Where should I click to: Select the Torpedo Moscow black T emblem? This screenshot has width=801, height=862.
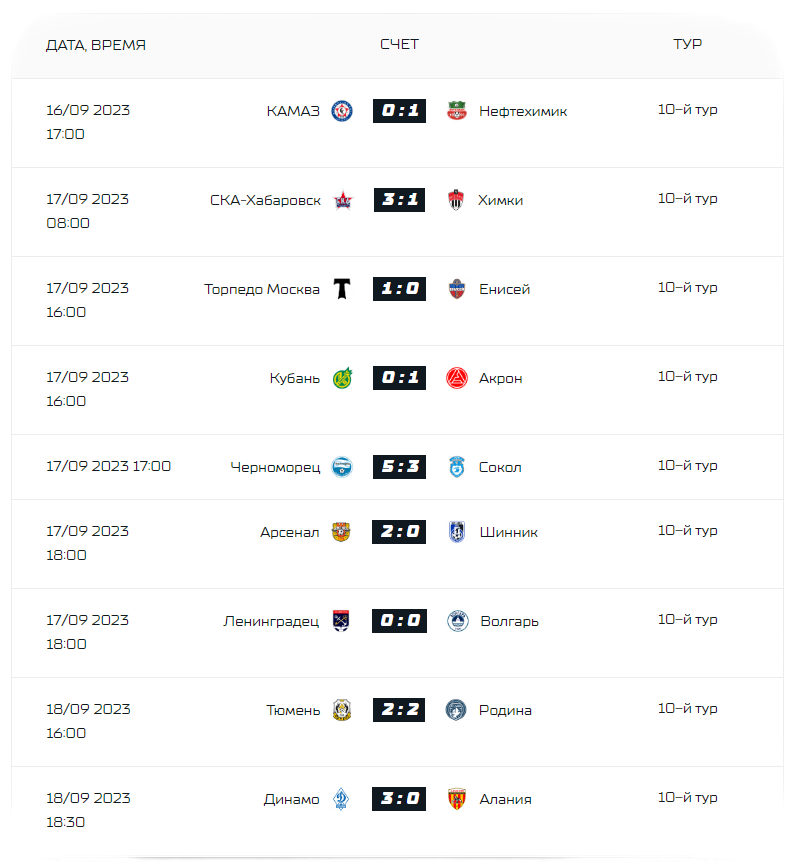tap(342, 289)
